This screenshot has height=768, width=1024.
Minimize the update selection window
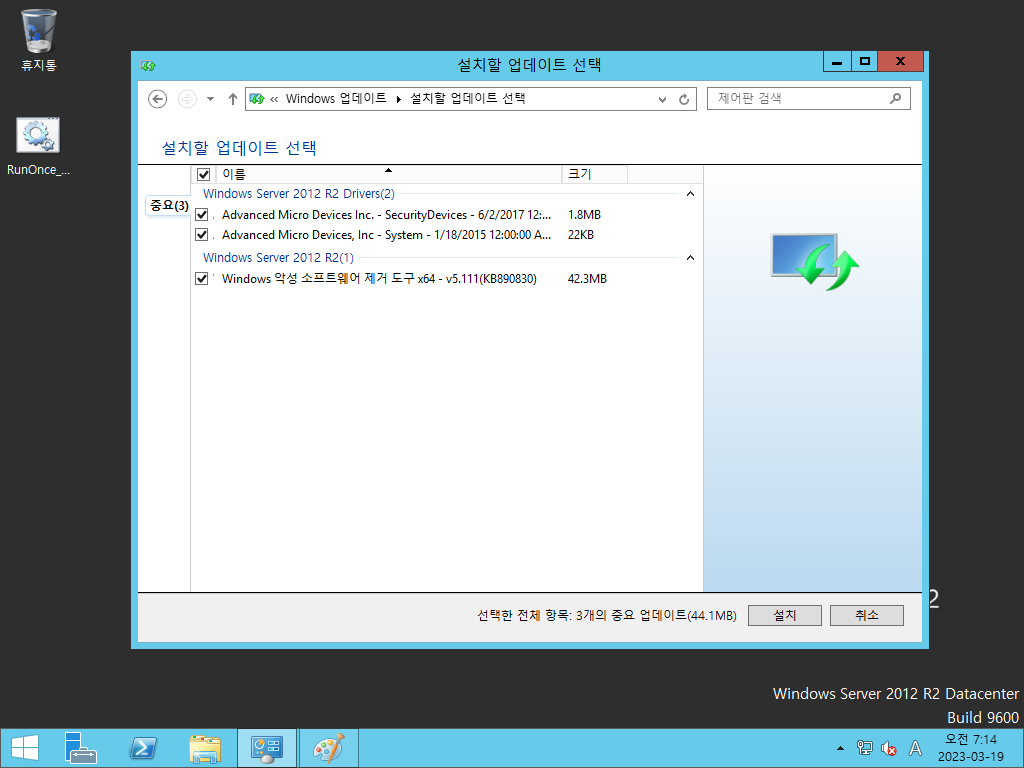pos(837,61)
